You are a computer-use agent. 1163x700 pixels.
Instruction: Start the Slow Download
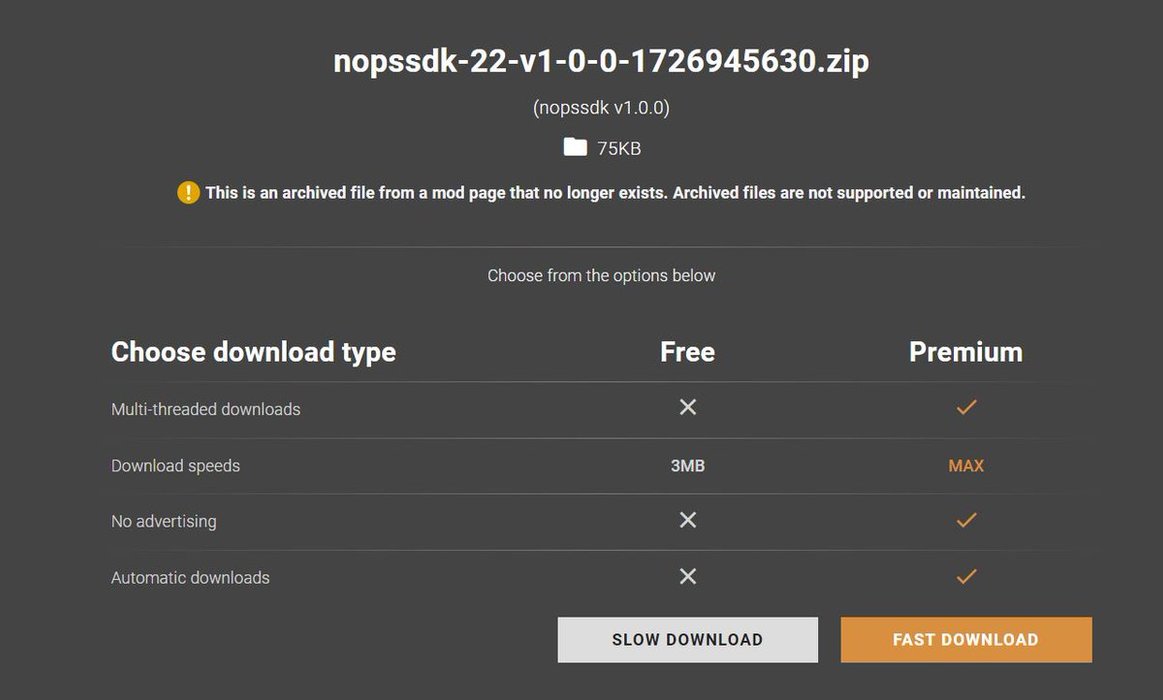pyautogui.click(x=688, y=640)
